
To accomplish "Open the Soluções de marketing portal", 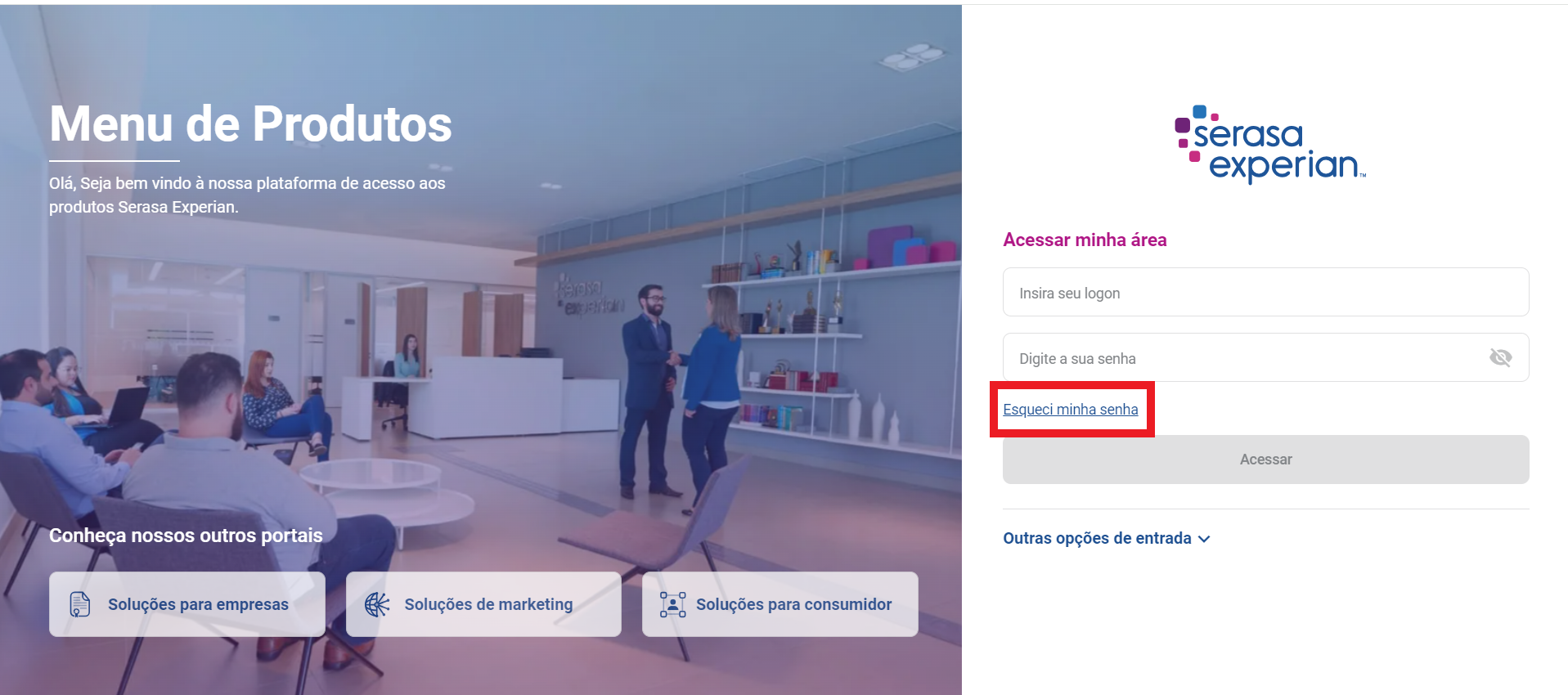I will click(x=483, y=604).
